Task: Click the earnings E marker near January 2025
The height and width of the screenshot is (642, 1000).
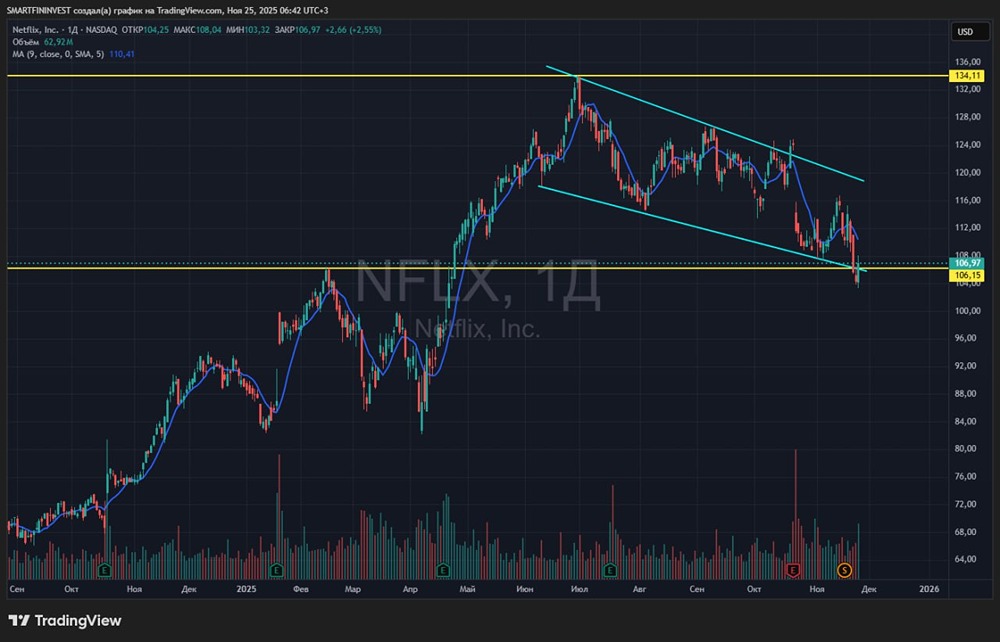Action: (276, 570)
